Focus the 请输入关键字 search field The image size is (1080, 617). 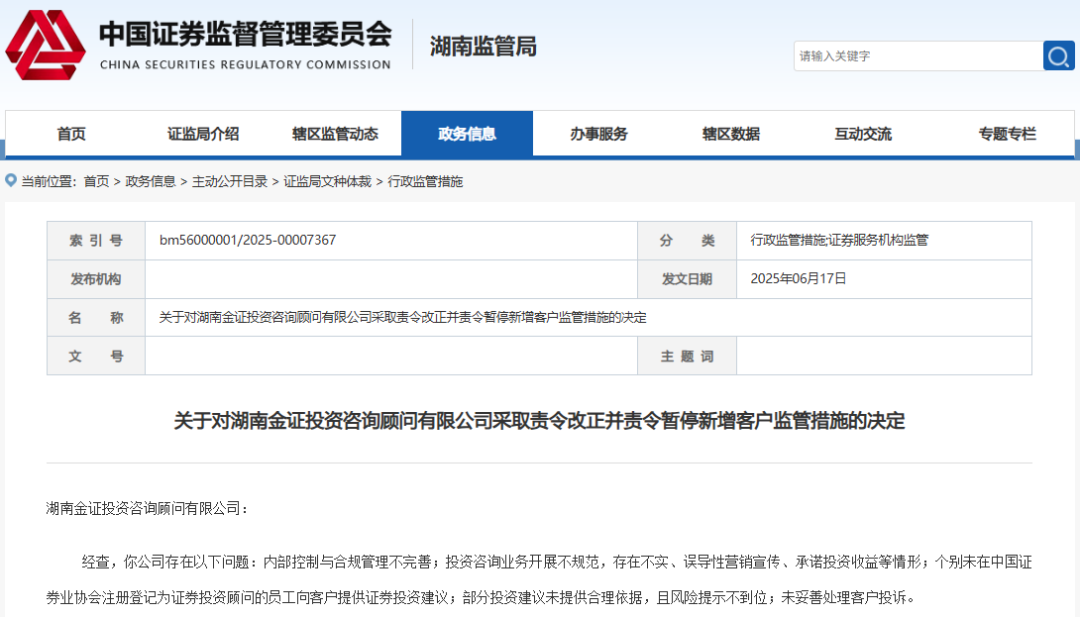click(918, 56)
